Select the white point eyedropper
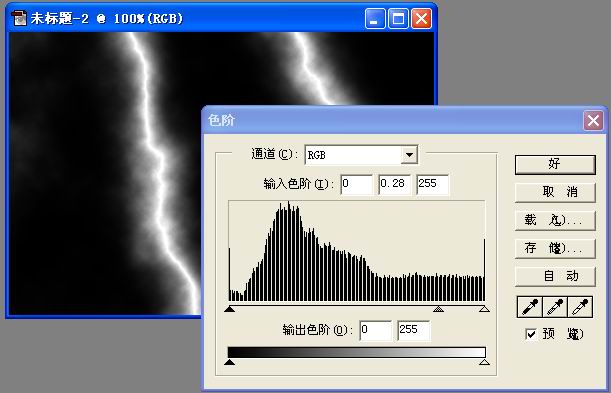 click(x=580, y=307)
